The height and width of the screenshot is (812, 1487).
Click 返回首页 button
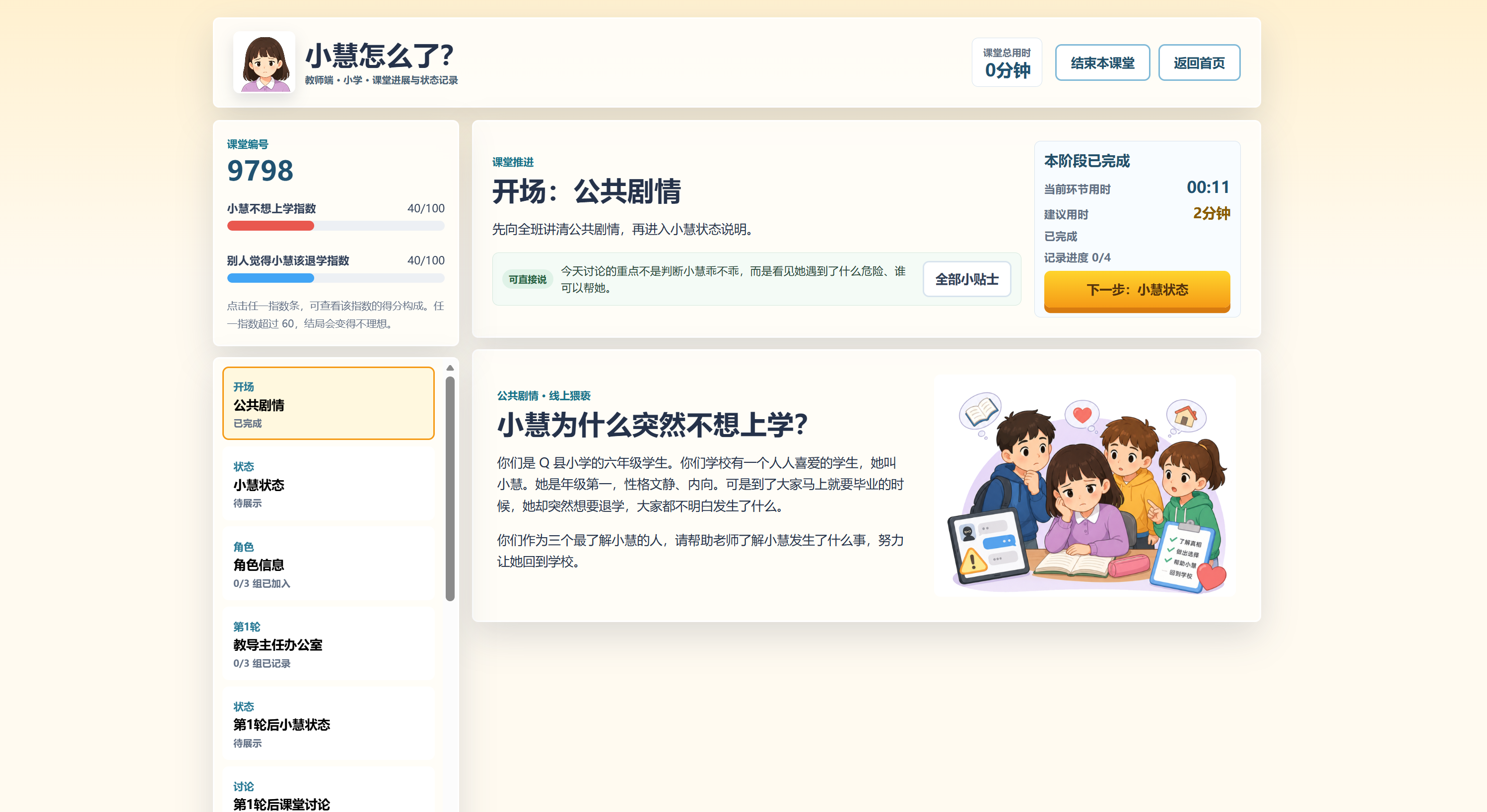(x=1199, y=62)
